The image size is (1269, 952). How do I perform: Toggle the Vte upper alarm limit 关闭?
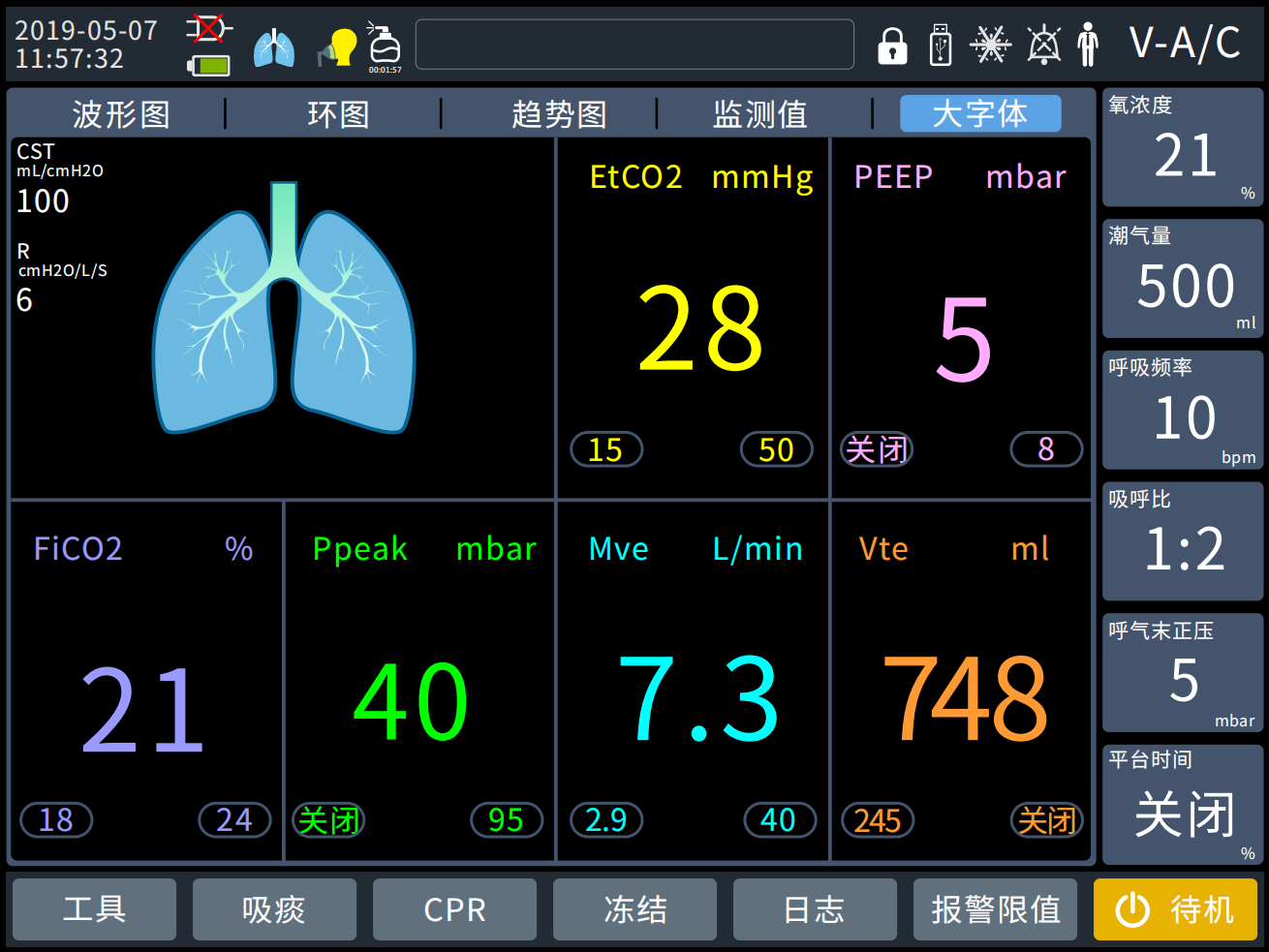(x=1046, y=820)
